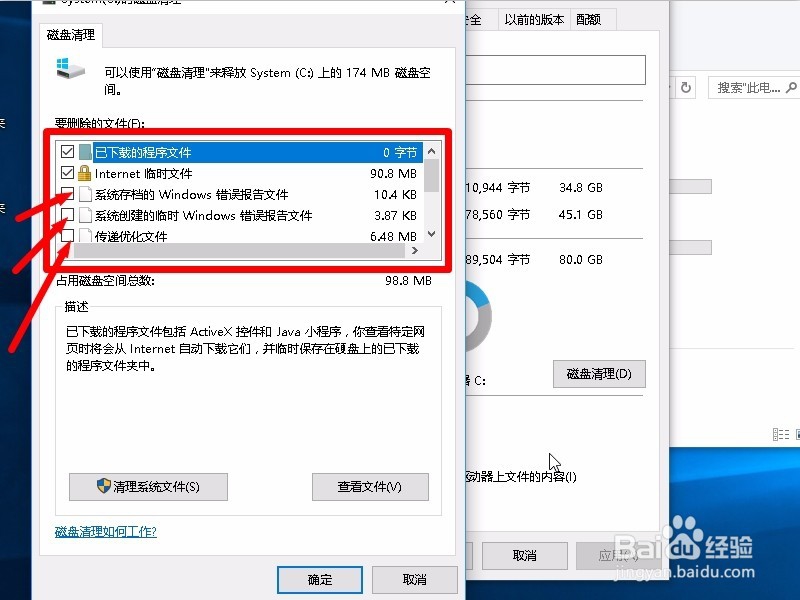The width and height of the screenshot is (800, 600).
Task: Click the lock icon beside Internet 临时文件
Action: (85, 173)
